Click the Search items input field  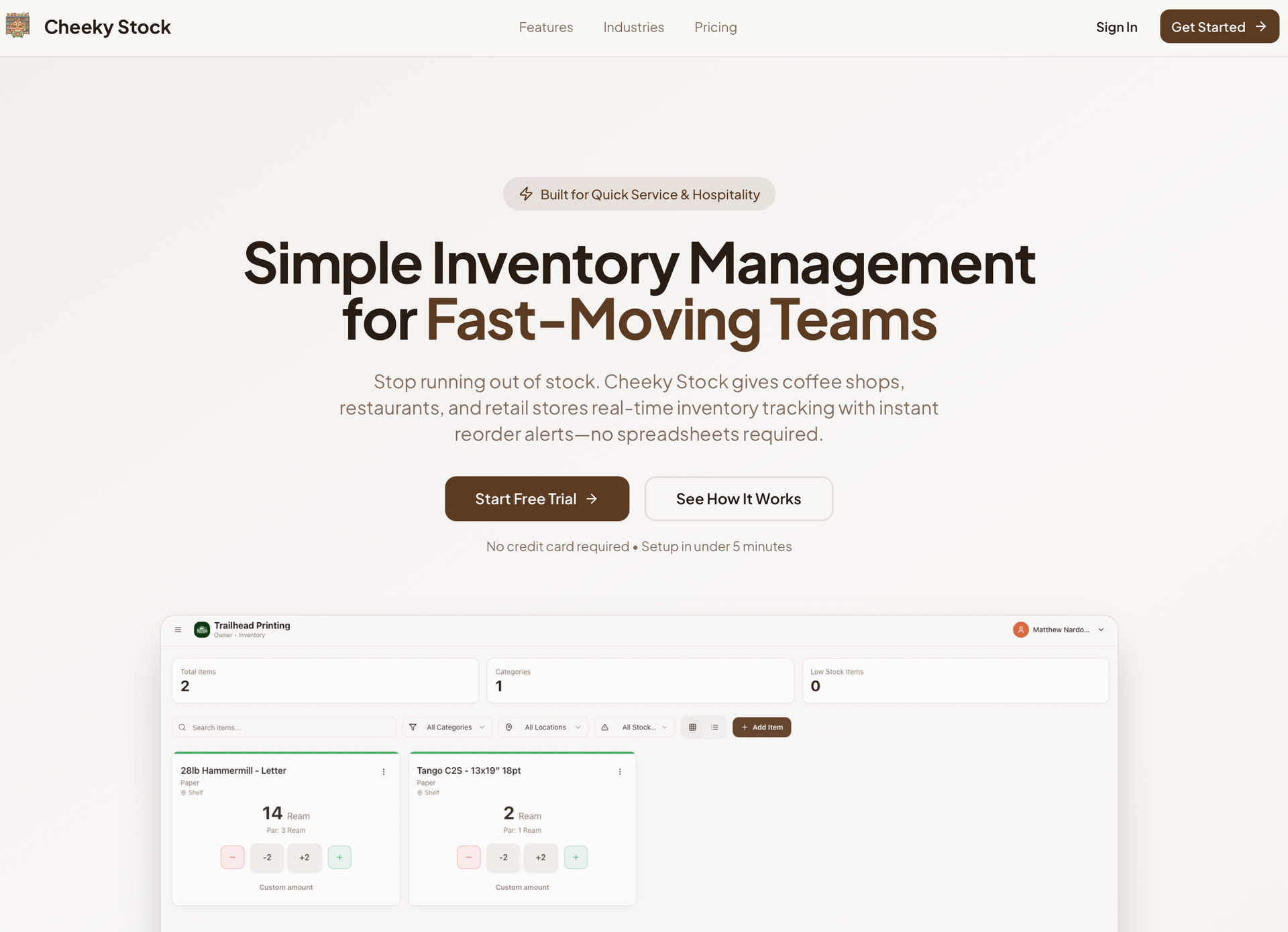[282, 727]
